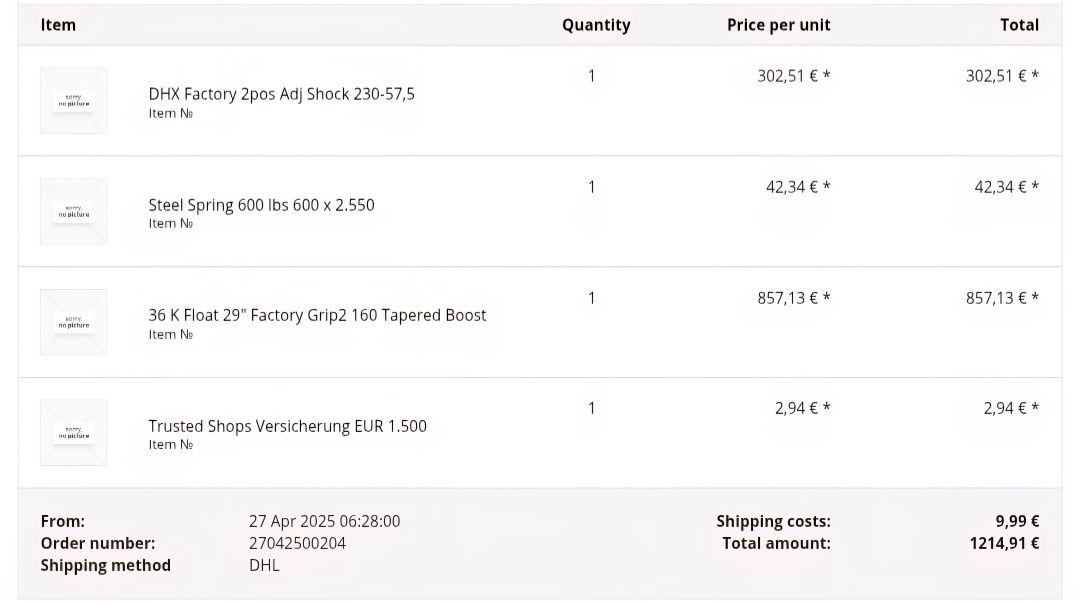
Task: Click the shipping costs value 9,99 €
Action: pyautogui.click(x=1017, y=521)
